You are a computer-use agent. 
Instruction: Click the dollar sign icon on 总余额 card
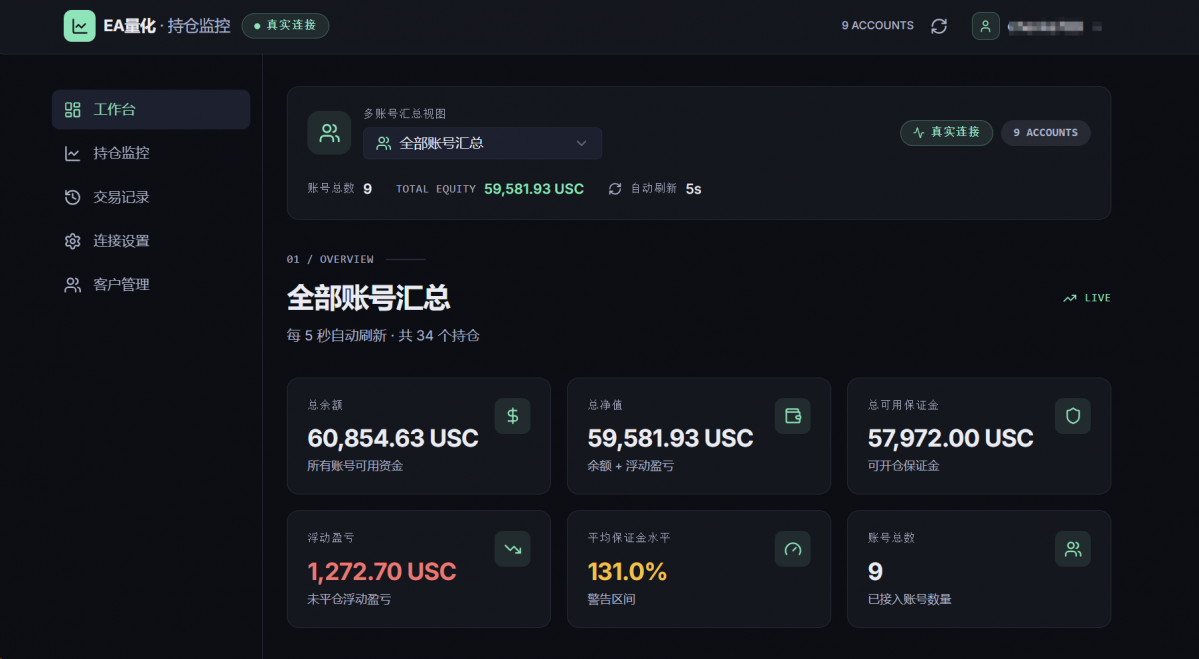[512, 416]
